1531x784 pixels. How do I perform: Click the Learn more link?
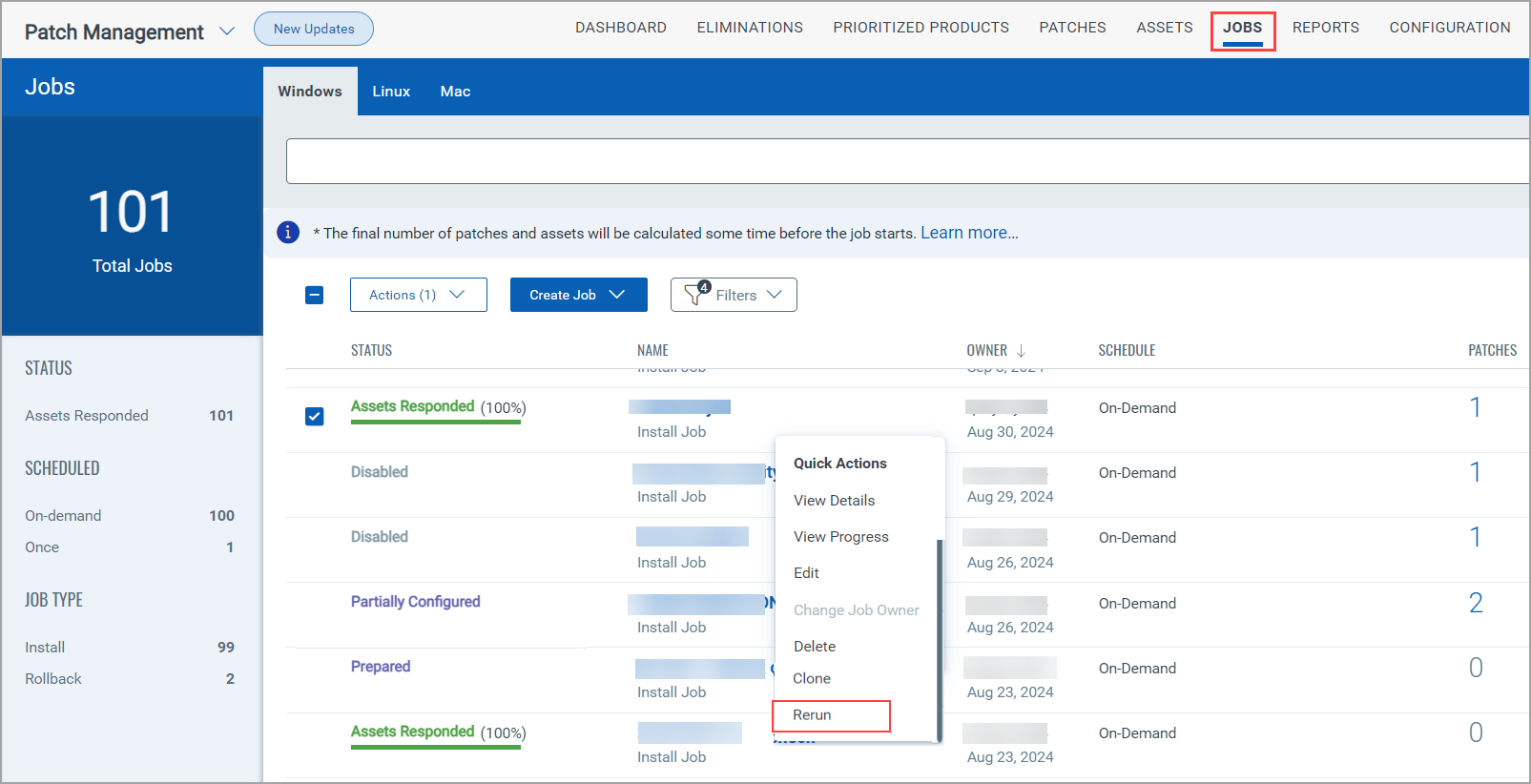[969, 233]
